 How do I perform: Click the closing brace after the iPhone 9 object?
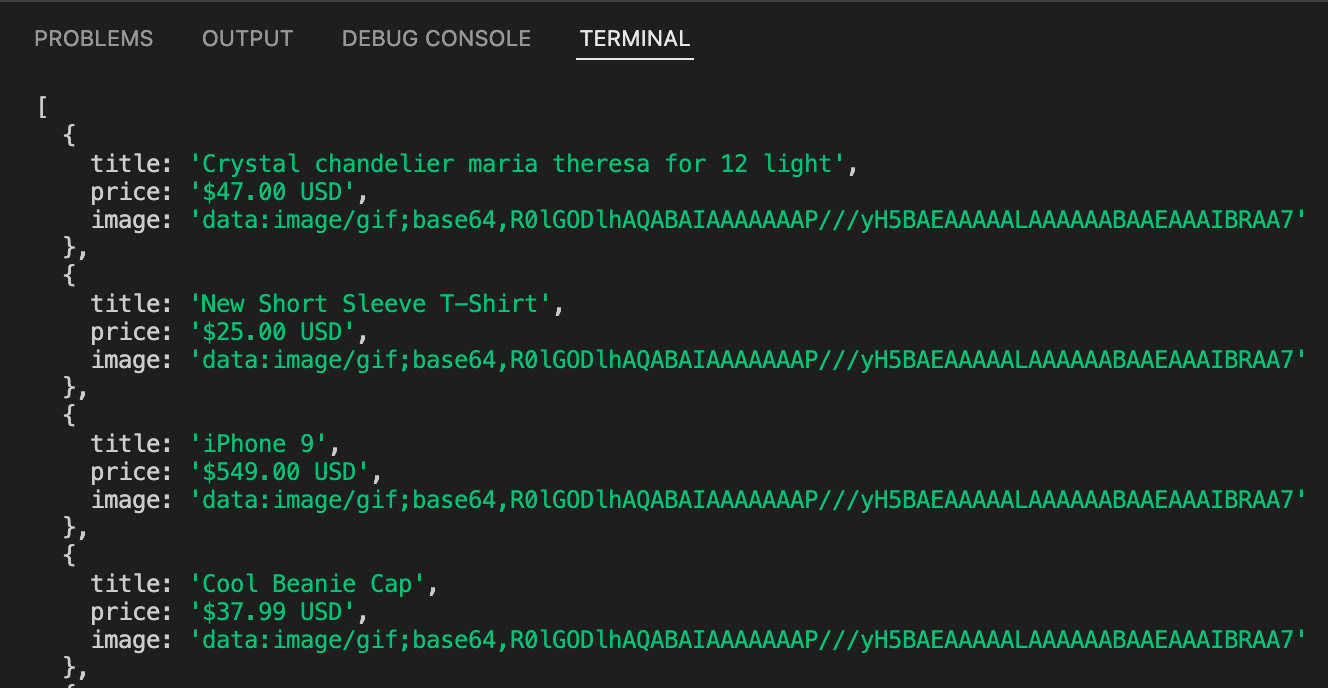[69, 528]
